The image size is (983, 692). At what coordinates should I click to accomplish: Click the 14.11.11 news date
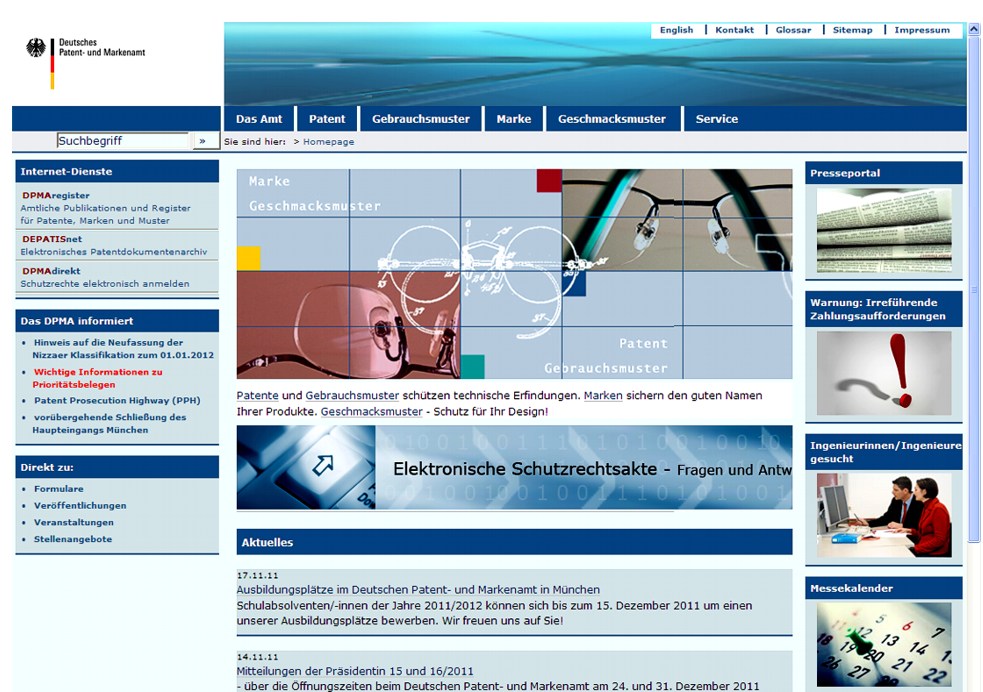pos(257,657)
